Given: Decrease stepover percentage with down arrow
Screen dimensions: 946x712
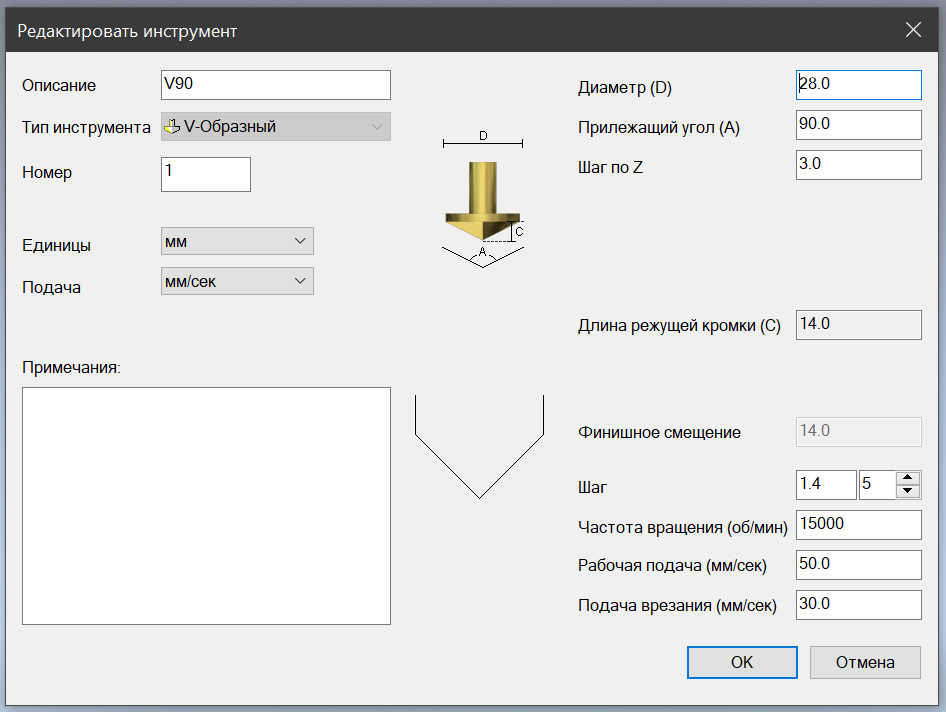Looking at the screenshot, I should tap(907, 491).
